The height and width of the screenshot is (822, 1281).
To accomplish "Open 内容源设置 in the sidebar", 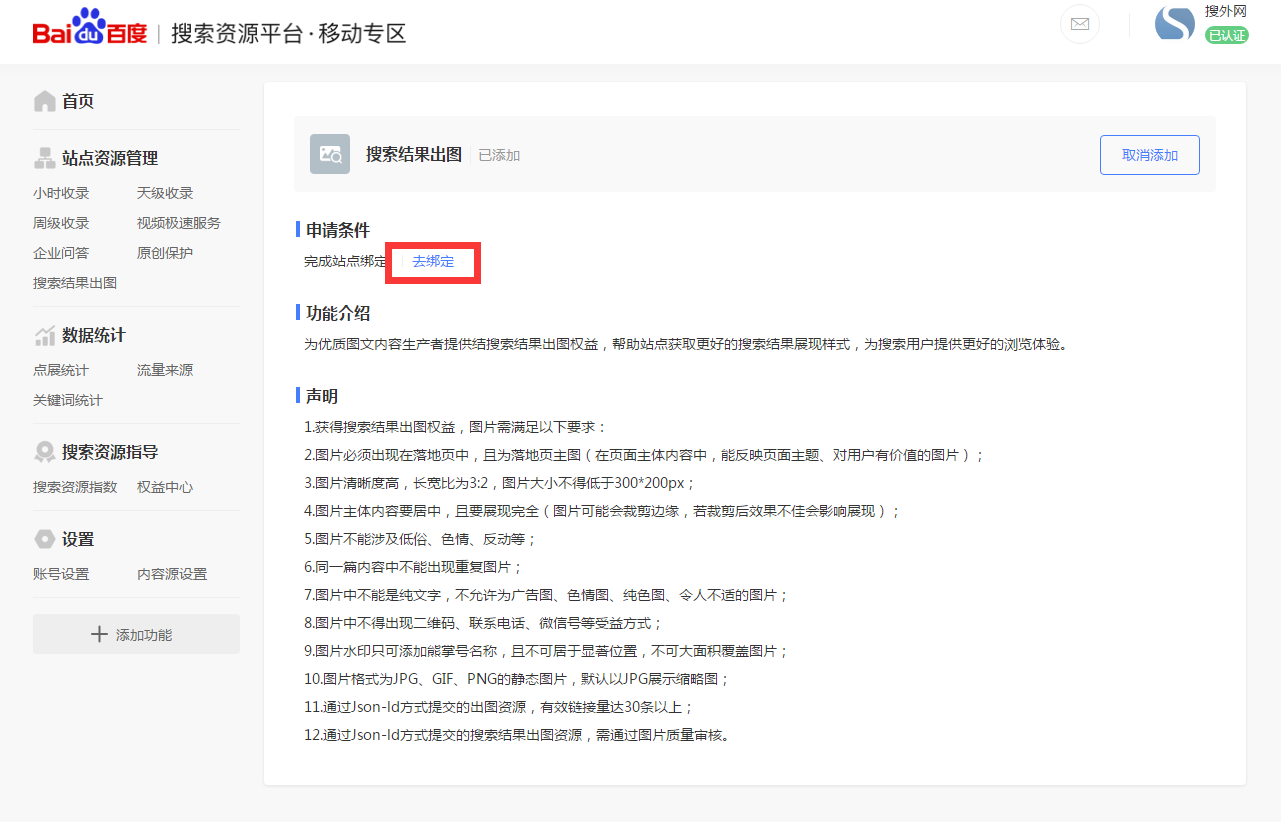I will (172, 573).
